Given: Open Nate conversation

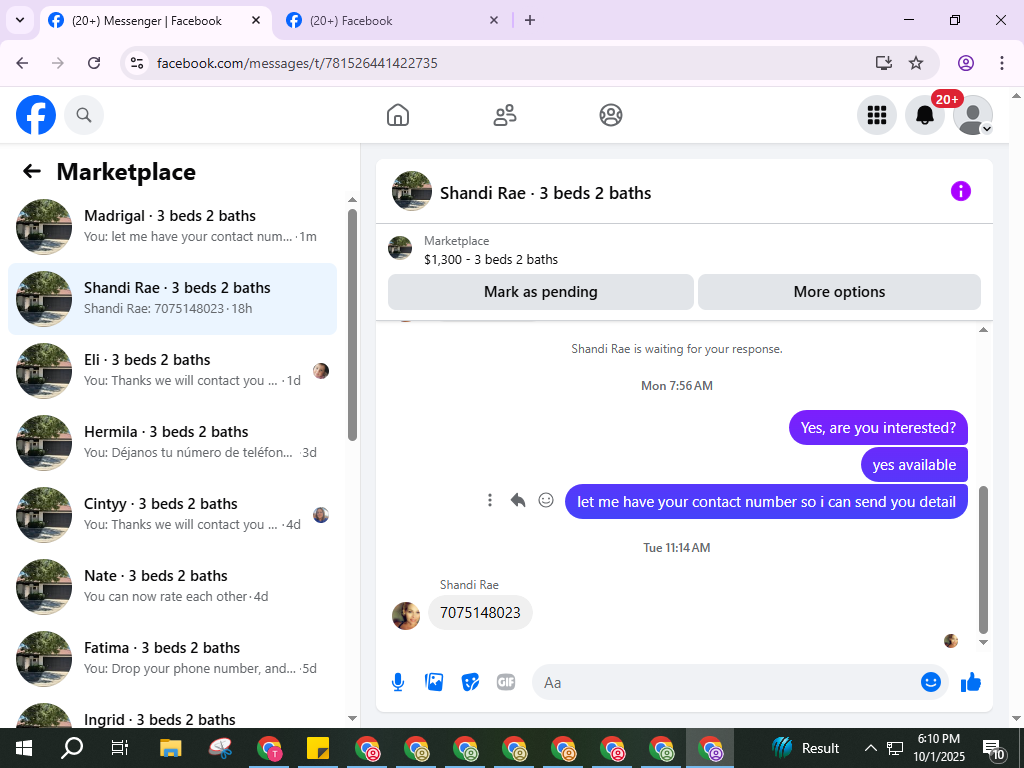Looking at the screenshot, I should tap(172, 586).
